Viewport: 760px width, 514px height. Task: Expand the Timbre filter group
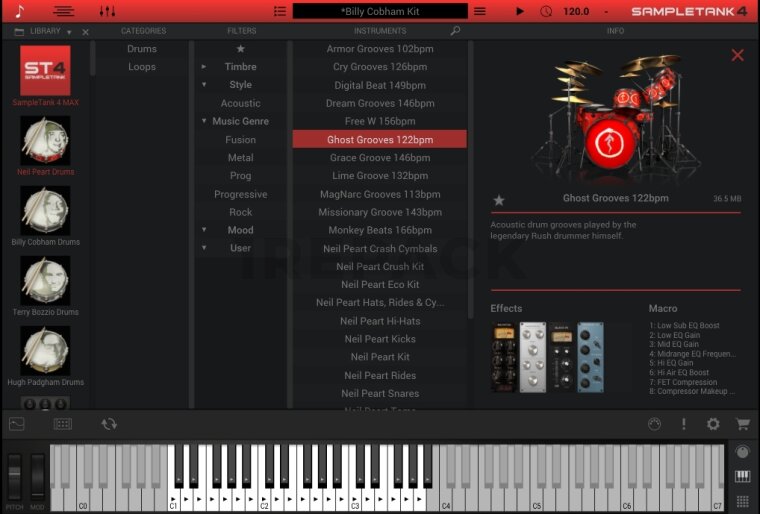204,67
